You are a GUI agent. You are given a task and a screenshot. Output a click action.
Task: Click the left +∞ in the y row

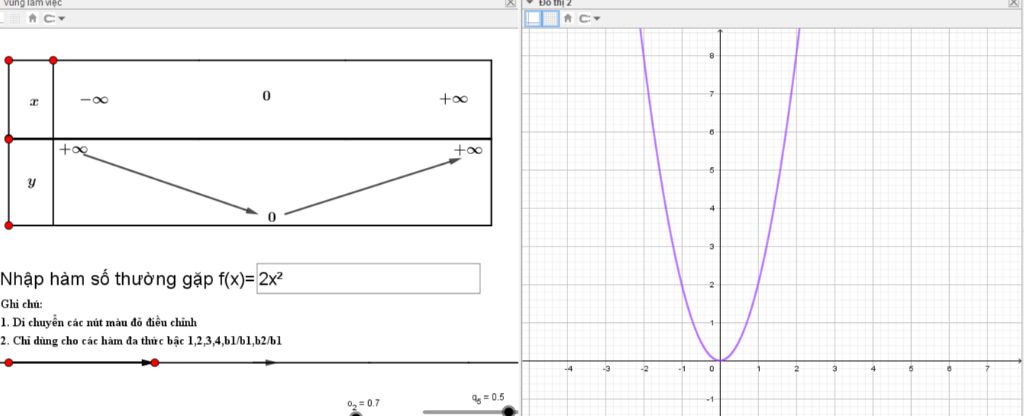point(73,150)
